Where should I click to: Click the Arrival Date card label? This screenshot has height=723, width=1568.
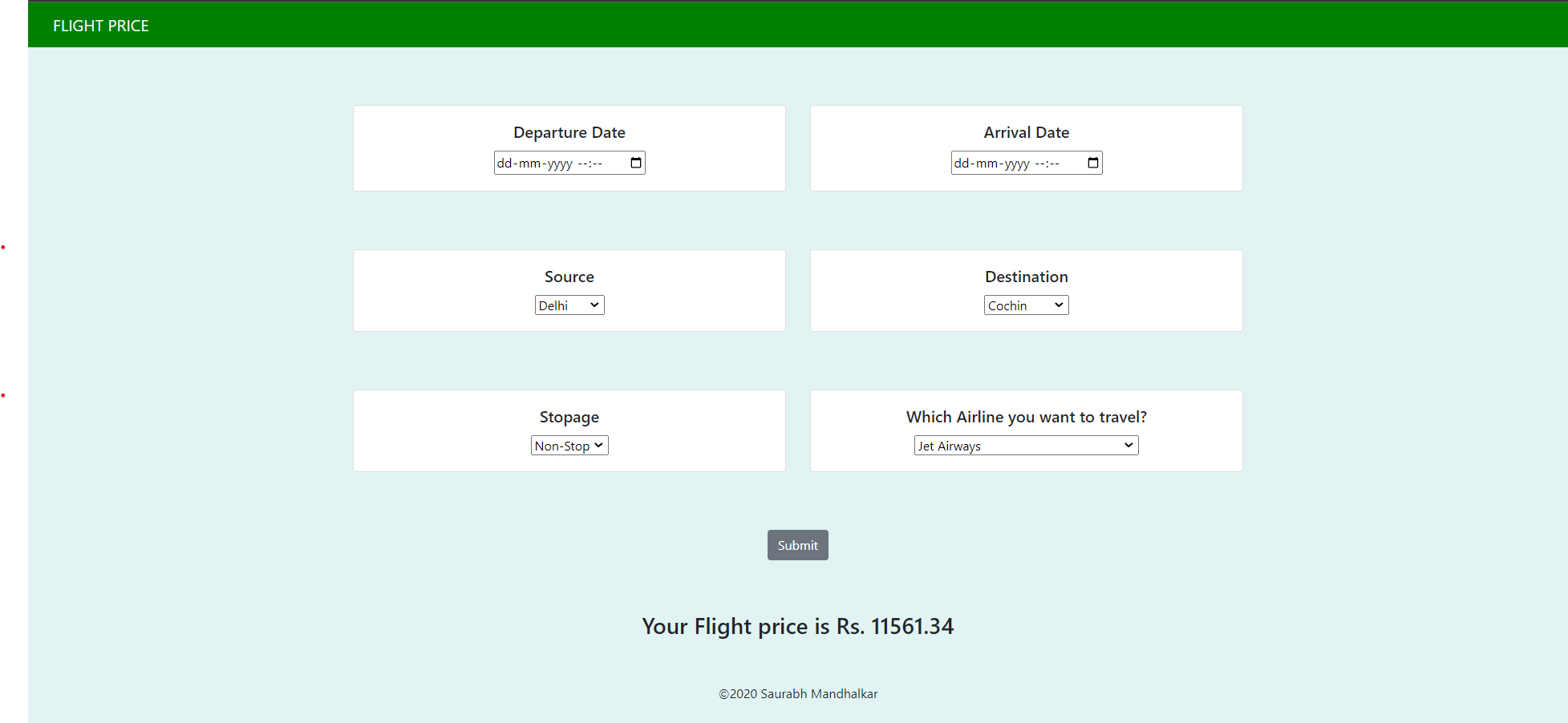coord(1026,131)
